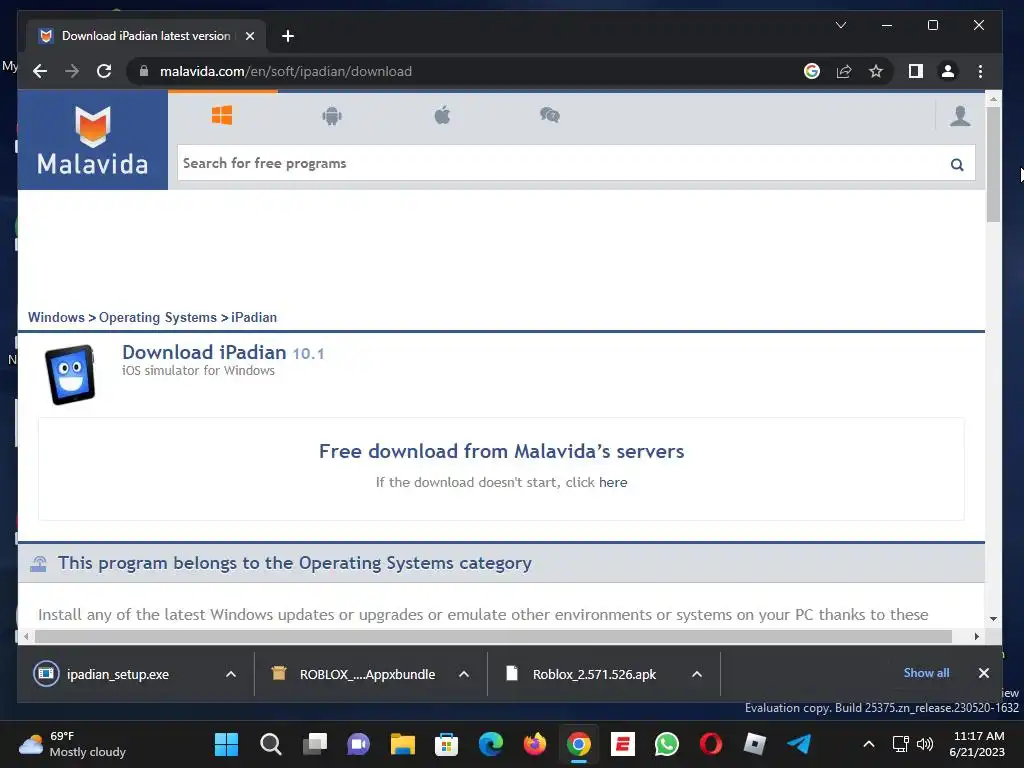Open Telegram from taskbar
The width and height of the screenshot is (1024, 768).
[x=799, y=744]
